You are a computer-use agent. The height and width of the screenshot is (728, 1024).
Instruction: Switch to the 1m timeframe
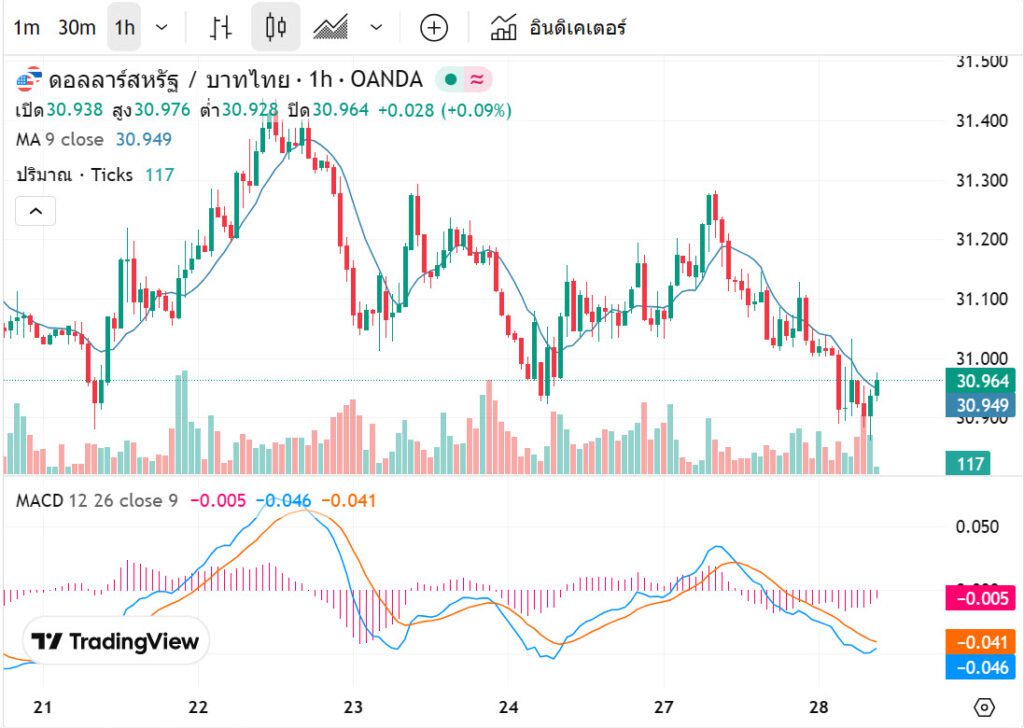click(27, 27)
